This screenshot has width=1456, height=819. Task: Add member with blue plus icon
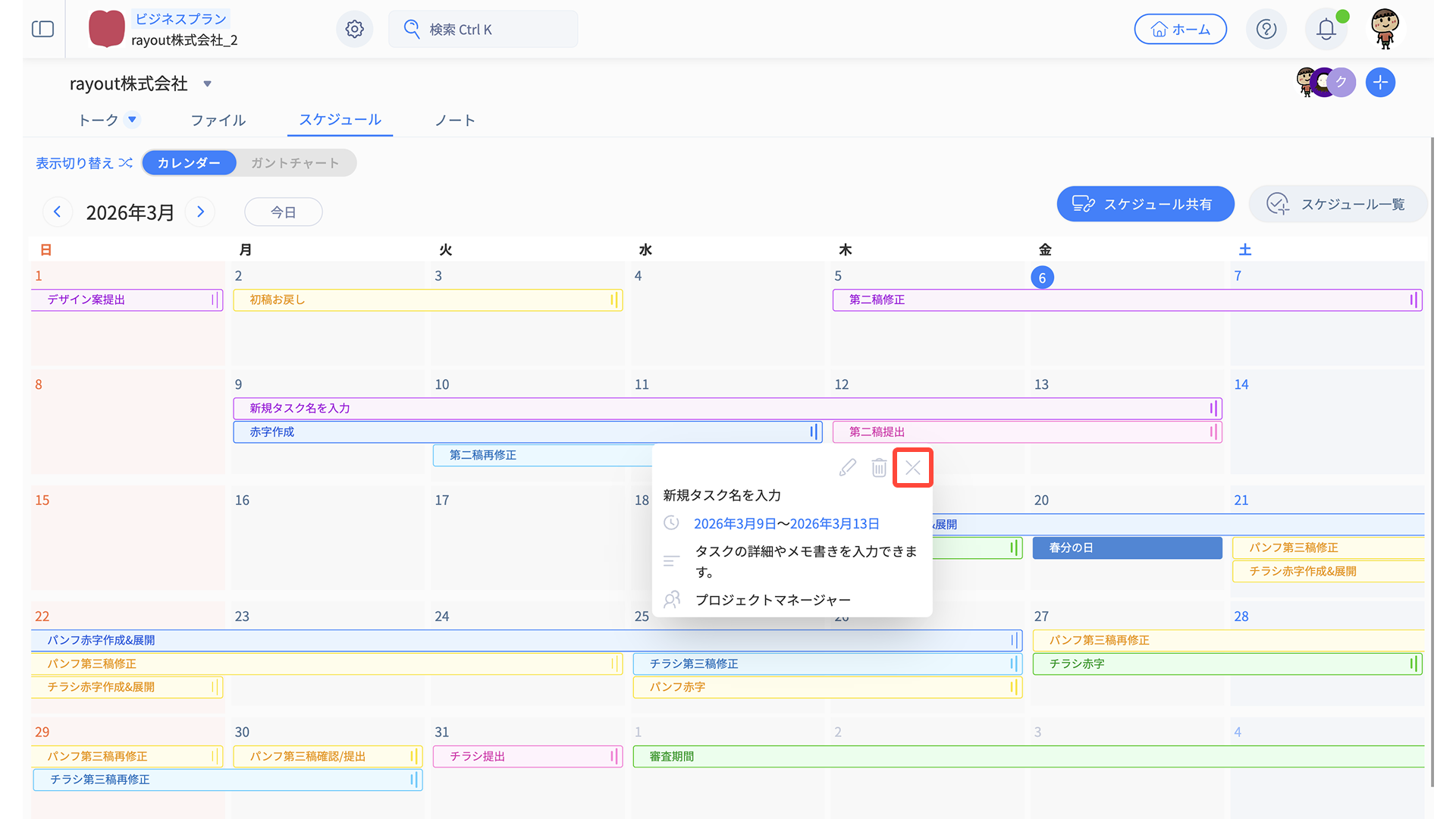[x=1380, y=82]
